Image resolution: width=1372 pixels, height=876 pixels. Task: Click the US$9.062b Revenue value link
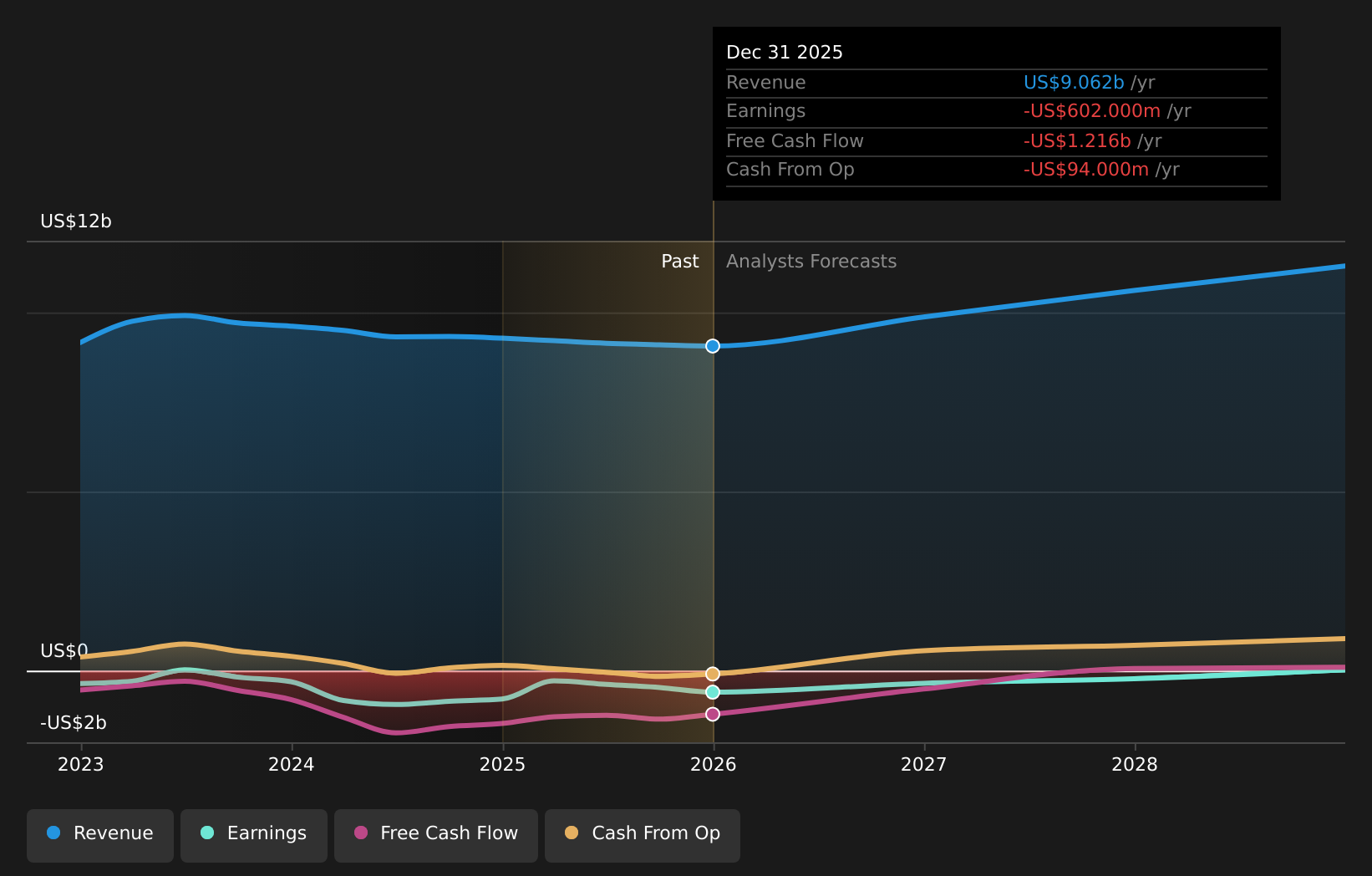pyautogui.click(x=1074, y=82)
